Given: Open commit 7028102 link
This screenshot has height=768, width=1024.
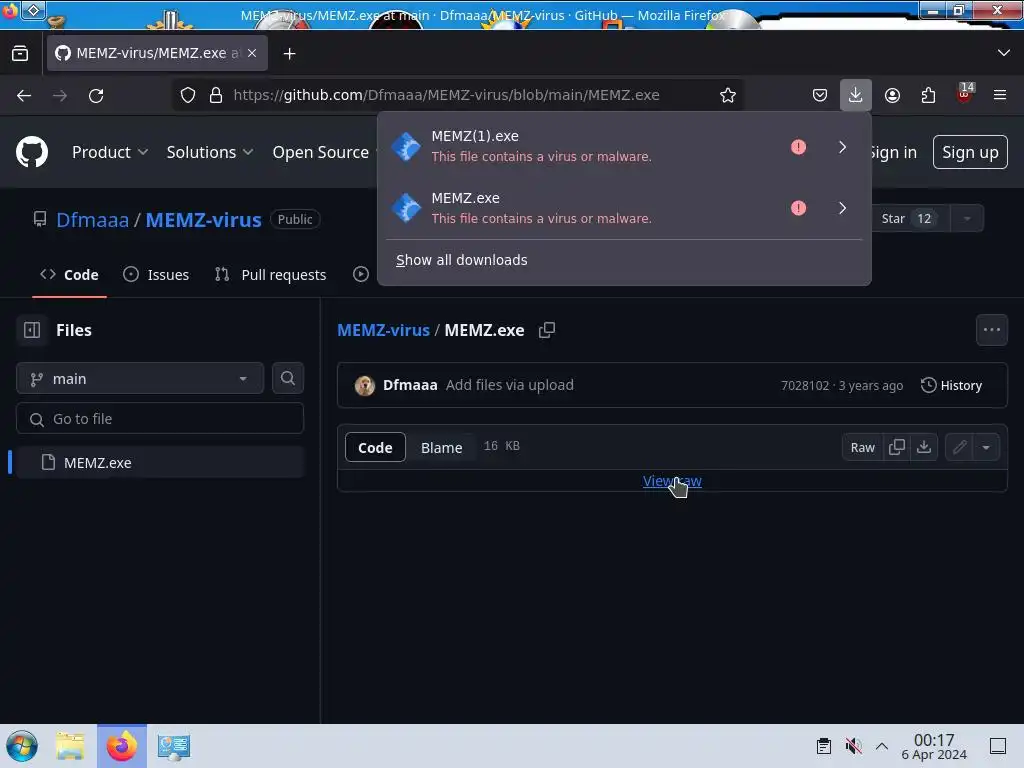Looking at the screenshot, I should 805,385.
